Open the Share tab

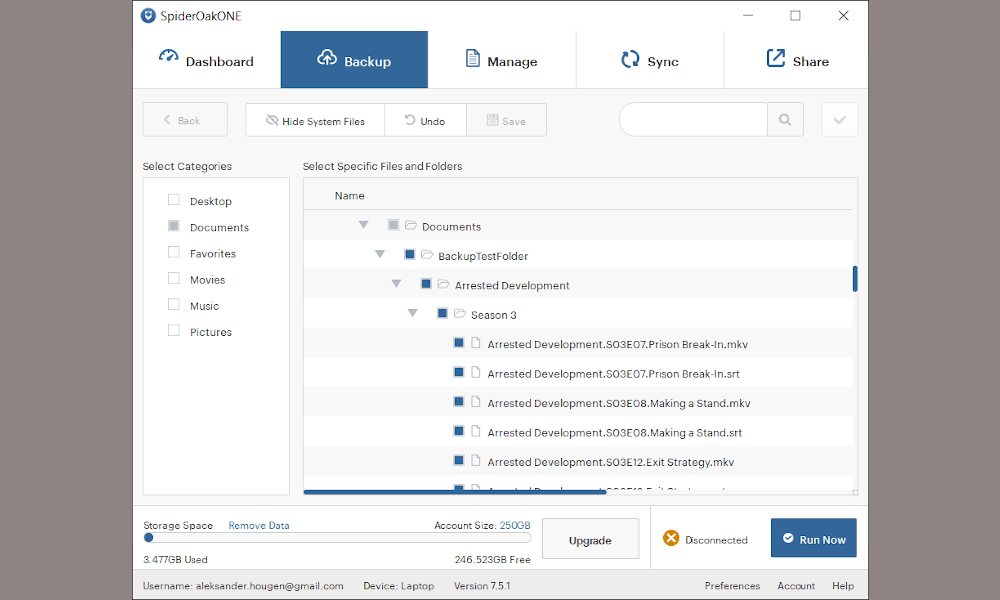coord(797,60)
